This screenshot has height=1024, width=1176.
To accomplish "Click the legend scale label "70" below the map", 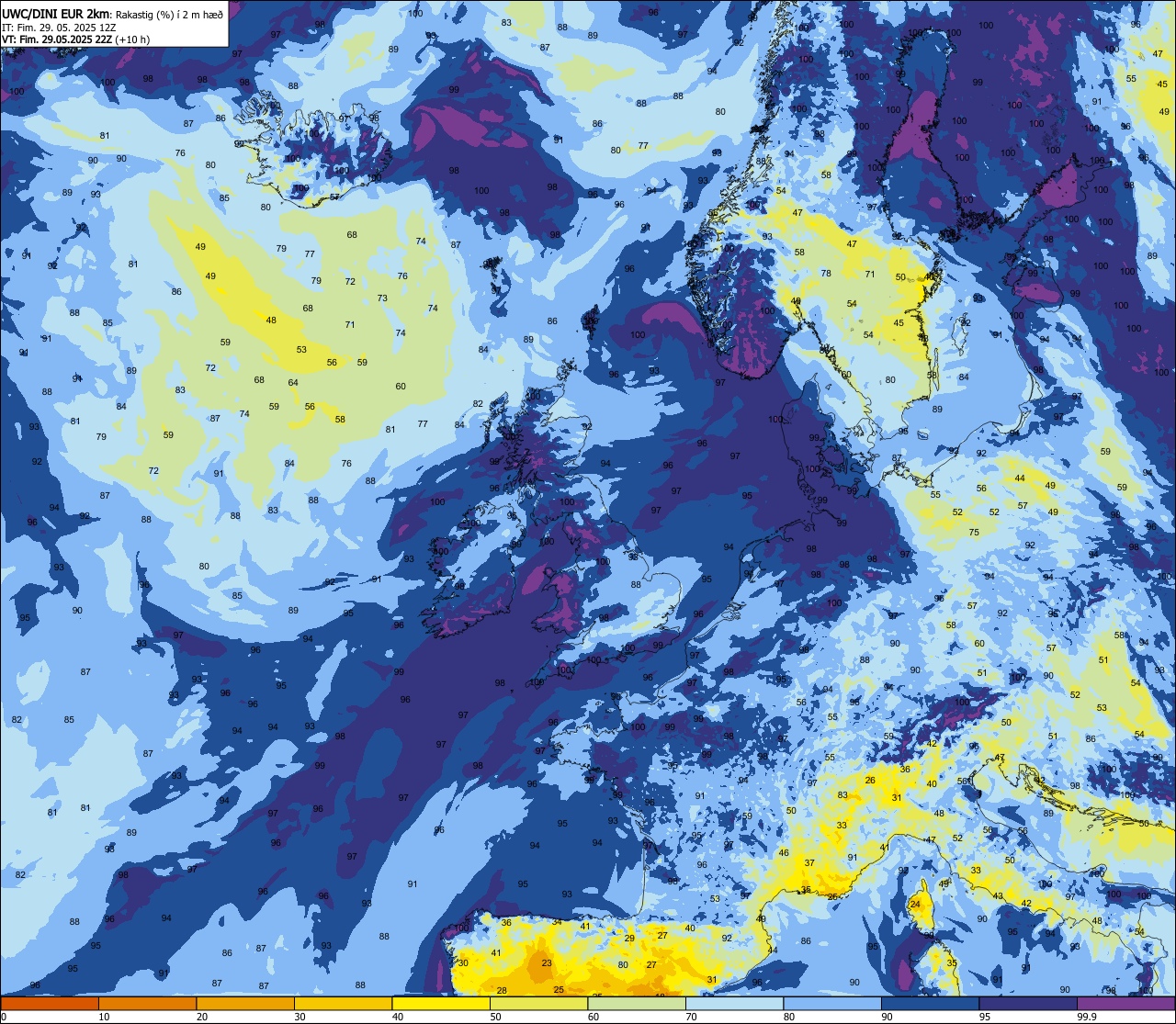I will click(x=692, y=1017).
